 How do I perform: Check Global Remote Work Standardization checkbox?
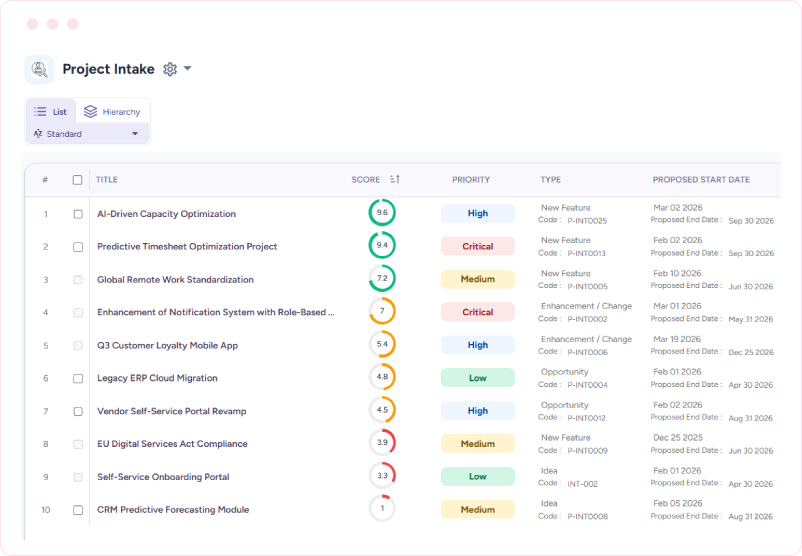78,280
